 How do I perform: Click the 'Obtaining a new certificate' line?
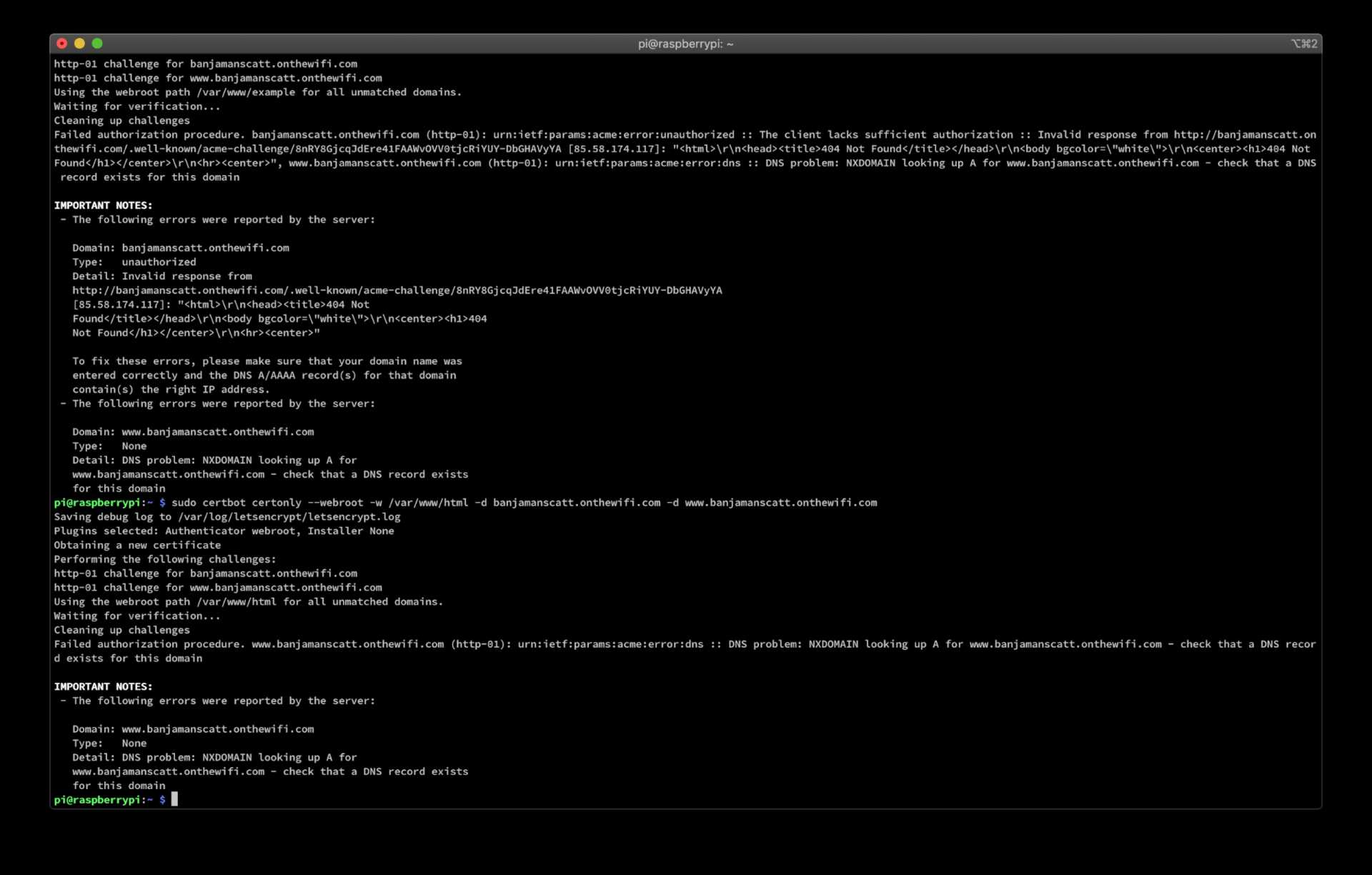pyautogui.click(x=137, y=545)
